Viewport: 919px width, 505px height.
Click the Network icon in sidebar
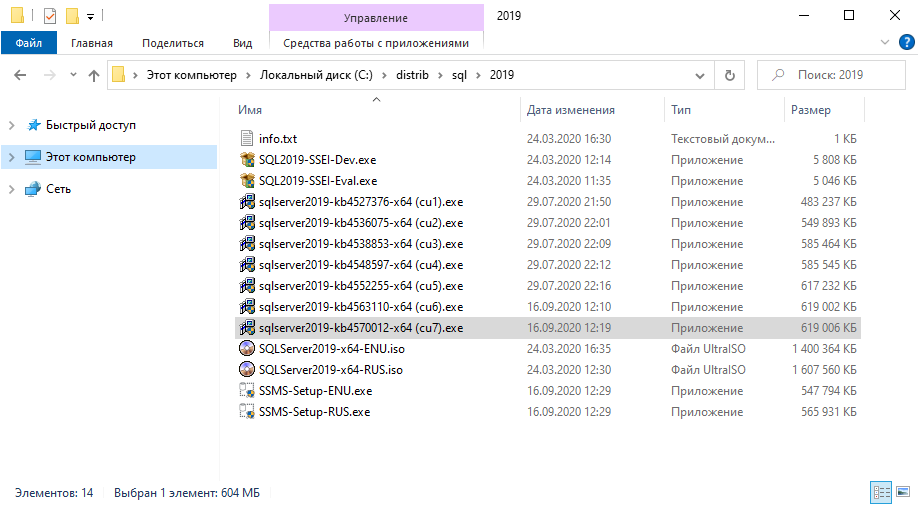[33, 189]
